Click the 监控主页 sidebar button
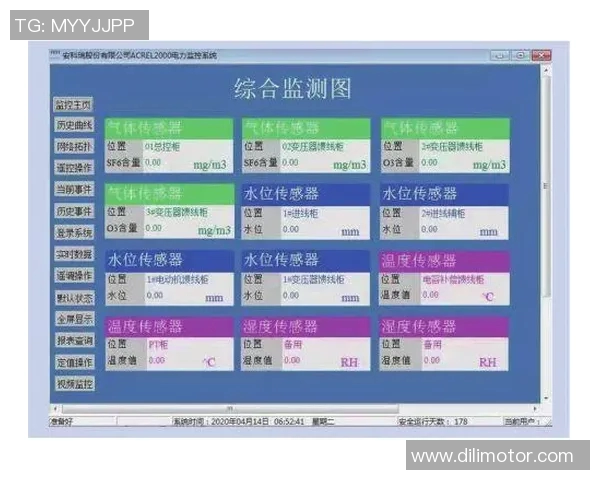This screenshot has width=600, height=480. (x=73, y=104)
